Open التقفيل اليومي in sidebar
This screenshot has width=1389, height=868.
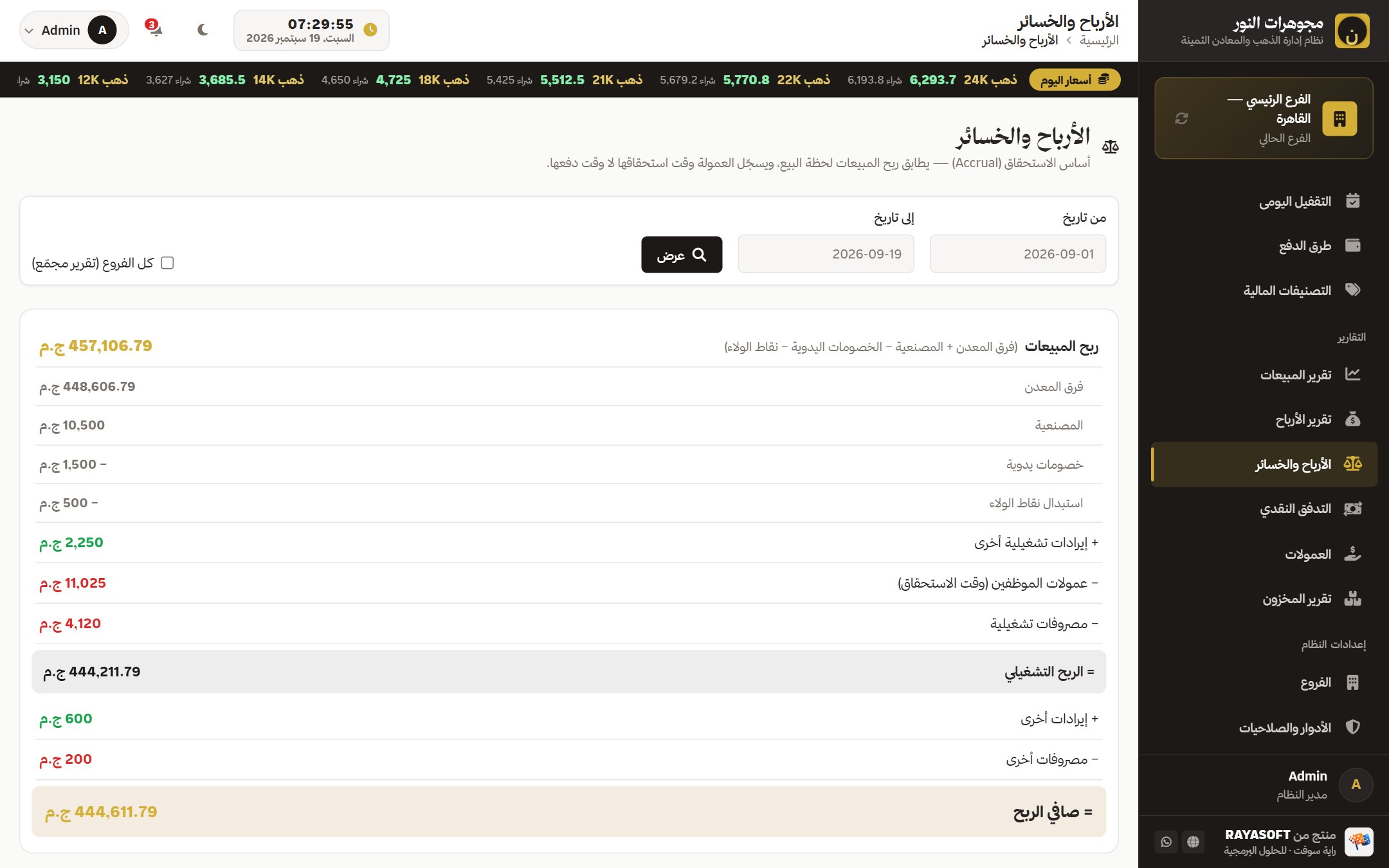point(1264,201)
